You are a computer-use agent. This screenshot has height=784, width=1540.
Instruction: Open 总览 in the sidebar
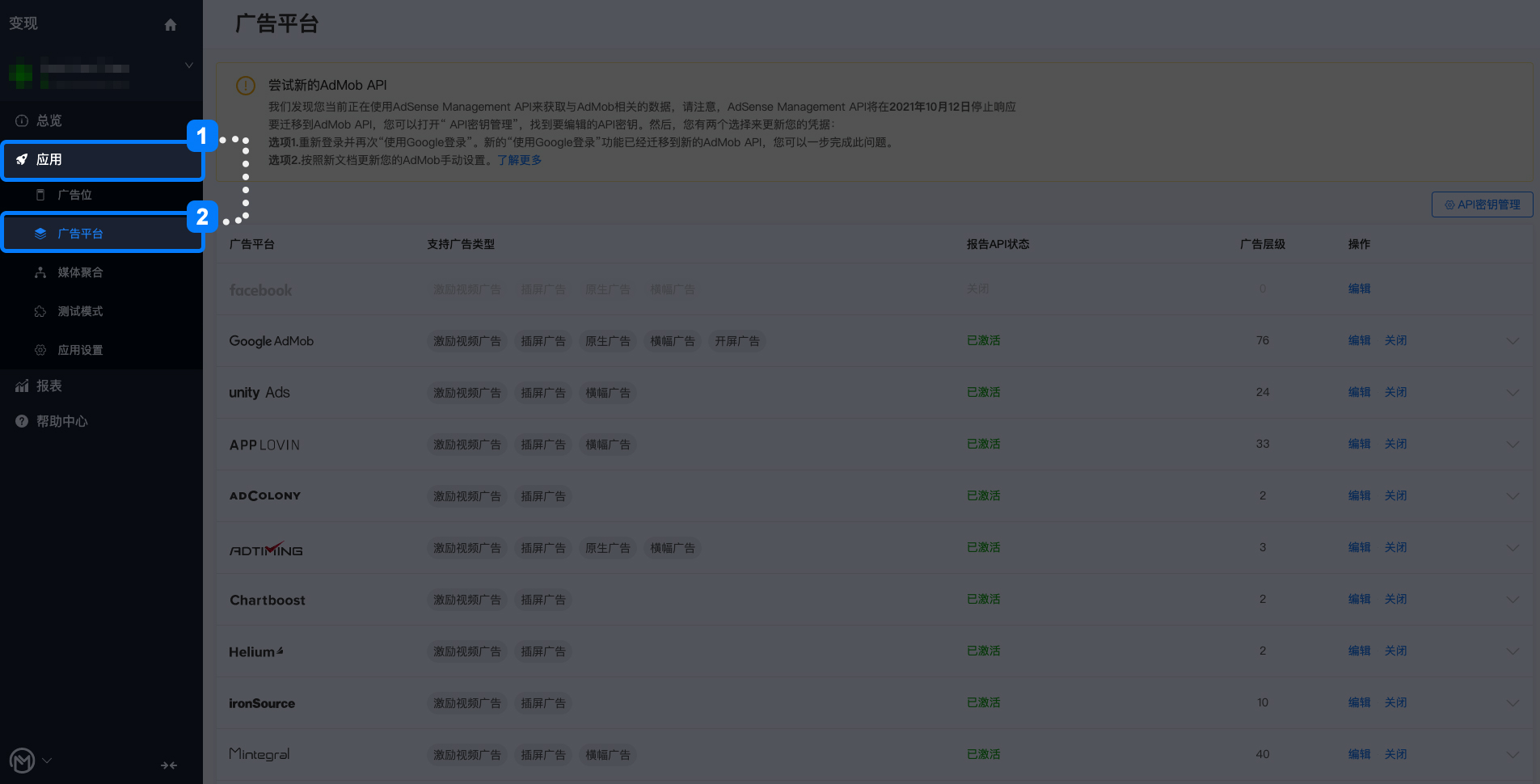[x=49, y=120]
